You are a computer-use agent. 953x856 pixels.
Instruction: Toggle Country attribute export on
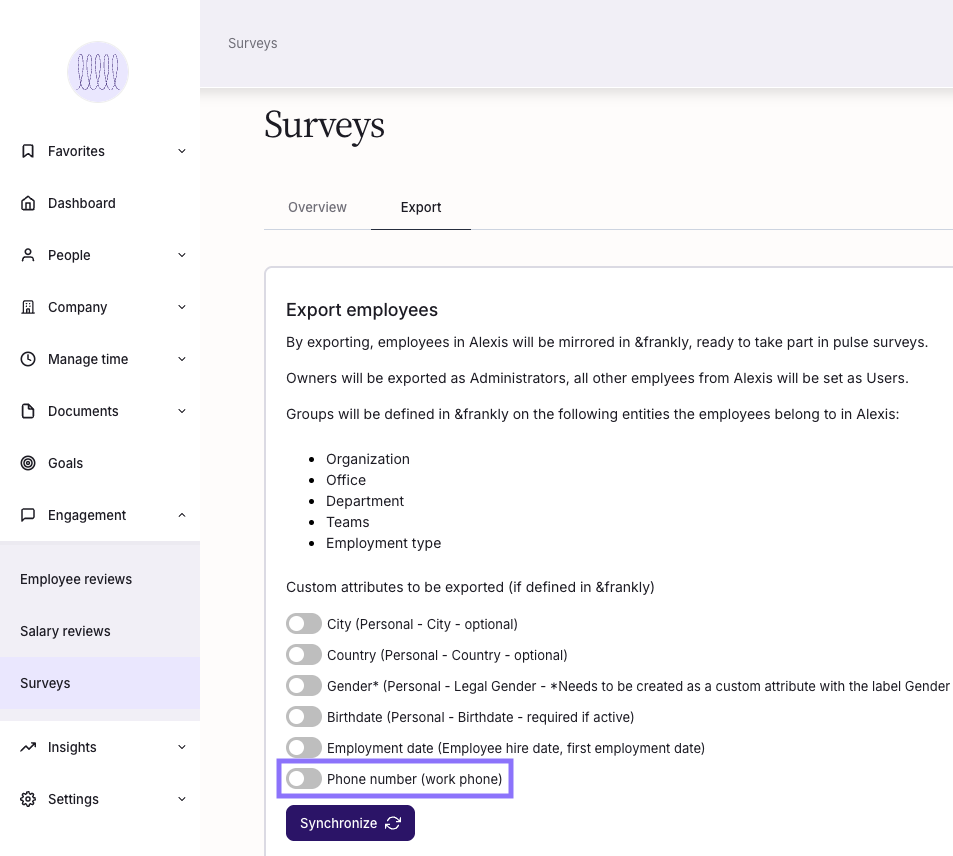pos(304,655)
